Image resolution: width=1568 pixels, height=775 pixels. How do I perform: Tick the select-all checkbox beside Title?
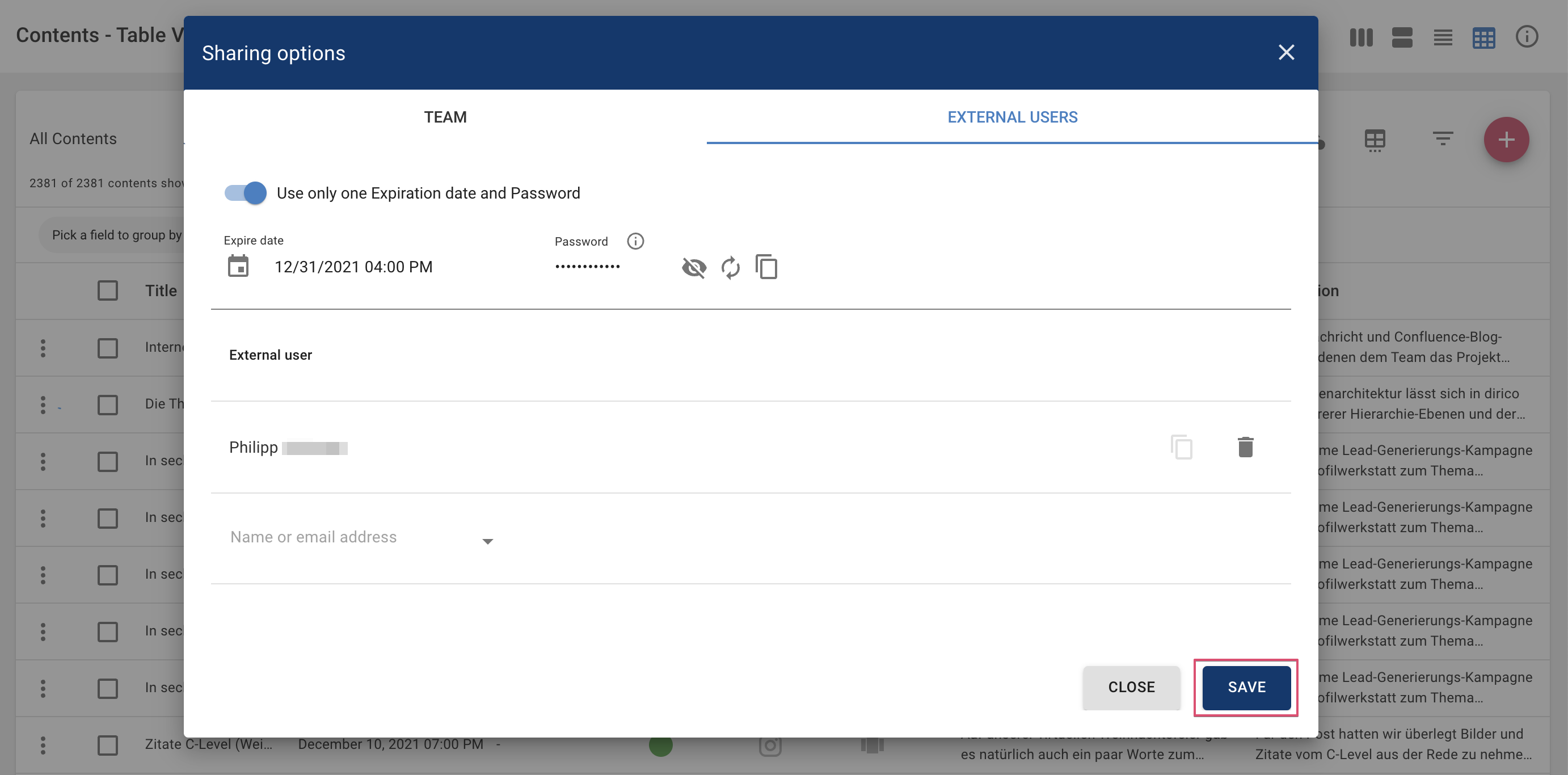click(108, 290)
